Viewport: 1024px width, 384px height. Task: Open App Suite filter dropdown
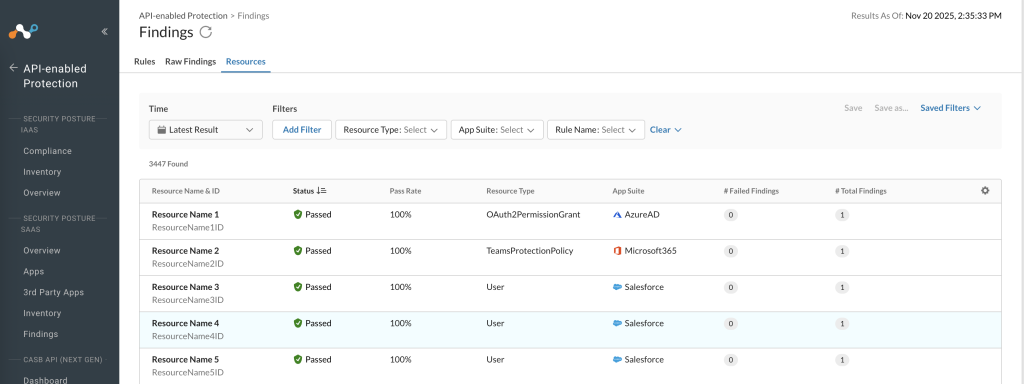pyautogui.click(x=497, y=130)
